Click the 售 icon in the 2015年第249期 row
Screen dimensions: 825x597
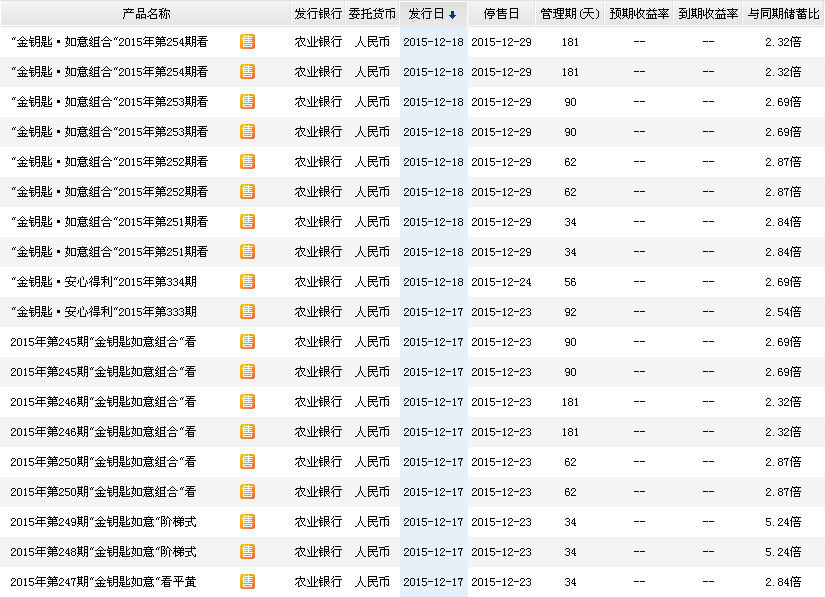[247, 522]
